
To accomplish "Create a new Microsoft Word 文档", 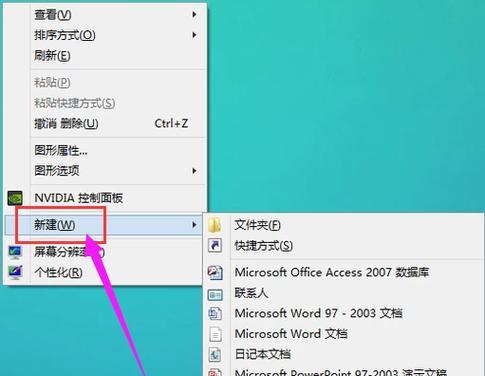I will point(344,334).
